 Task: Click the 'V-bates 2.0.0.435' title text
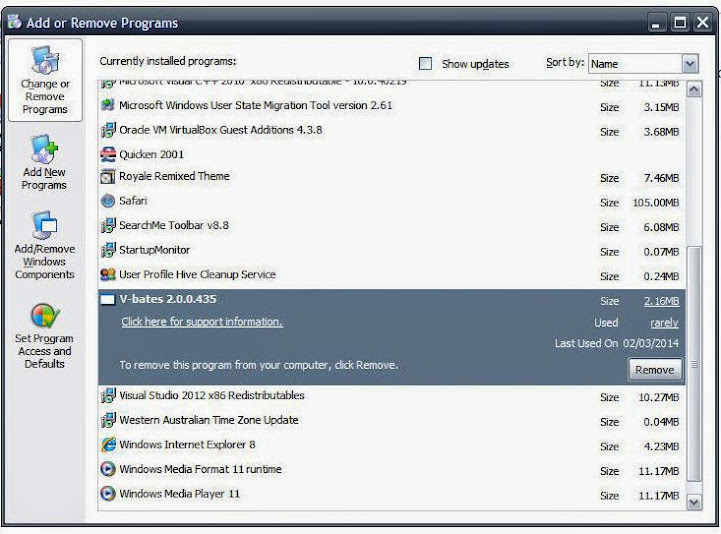168,299
